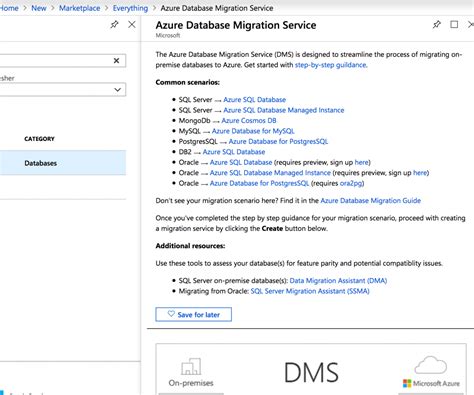Click the On-premises building icon in the diagram
474x395 pixels.
[x=191, y=366]
